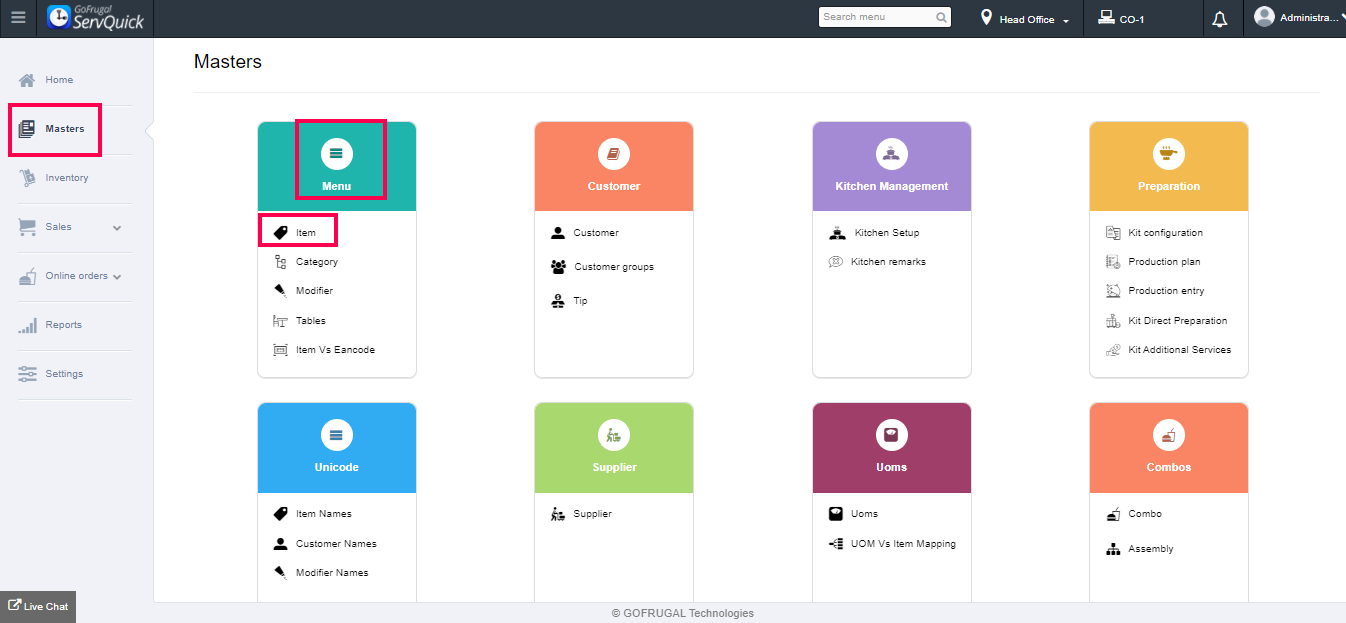Click the table icon beside Tables
Screen dimensions: 1346x623
[x=280, y=321]
